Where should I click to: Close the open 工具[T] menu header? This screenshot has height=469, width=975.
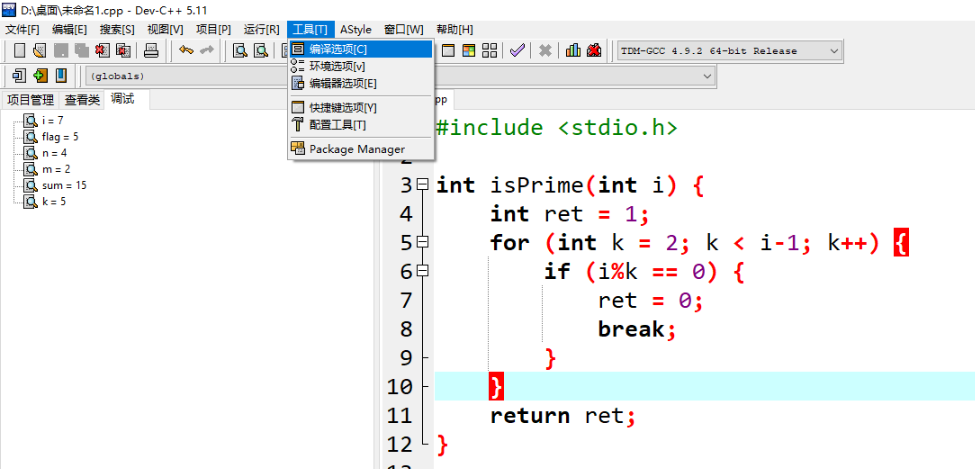pyautogui.click(x=310, y=29)
